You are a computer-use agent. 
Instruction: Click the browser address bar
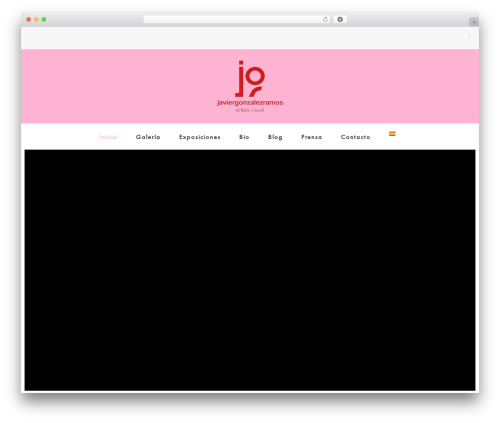[237, 20]
